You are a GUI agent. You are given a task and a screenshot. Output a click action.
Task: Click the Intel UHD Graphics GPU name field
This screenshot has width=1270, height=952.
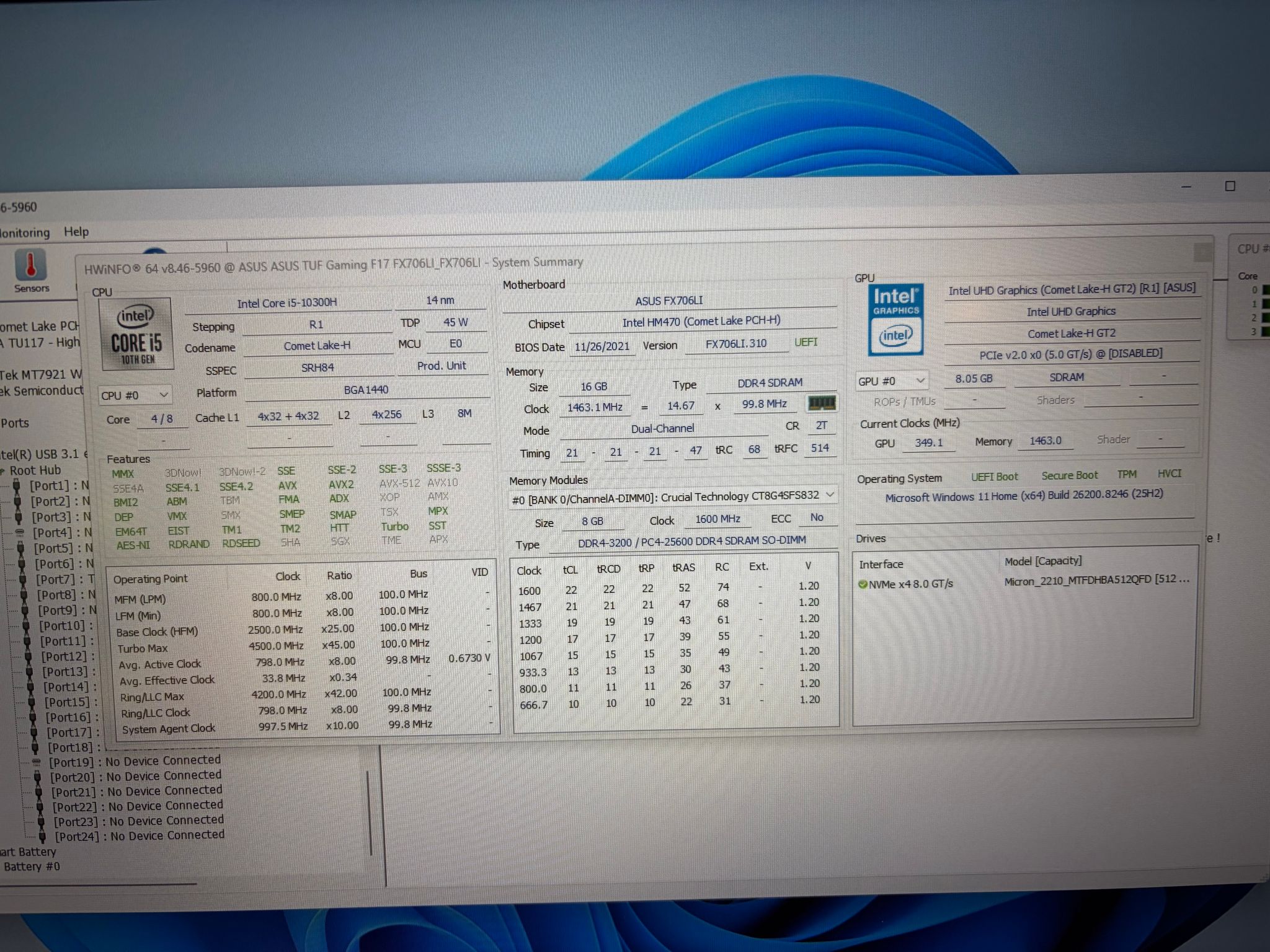pyautogui.click(x=1071, y=312)
